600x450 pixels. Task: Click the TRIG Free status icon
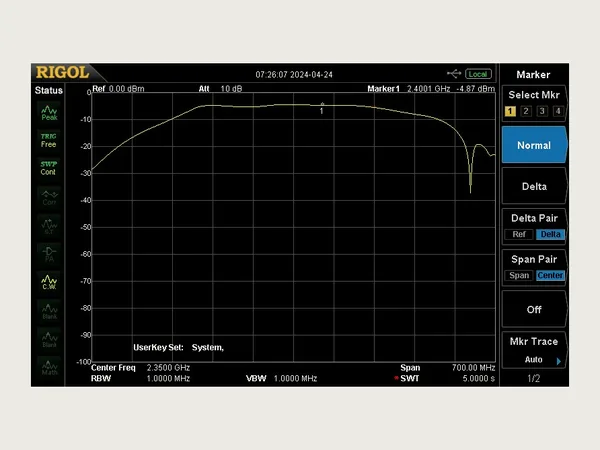pos(49,140)
